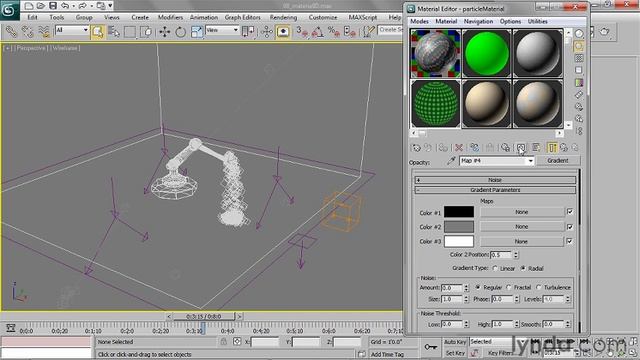Screen dimensions: 640x360
Task: Open Material Editor Modes menu
Action: 419,21
